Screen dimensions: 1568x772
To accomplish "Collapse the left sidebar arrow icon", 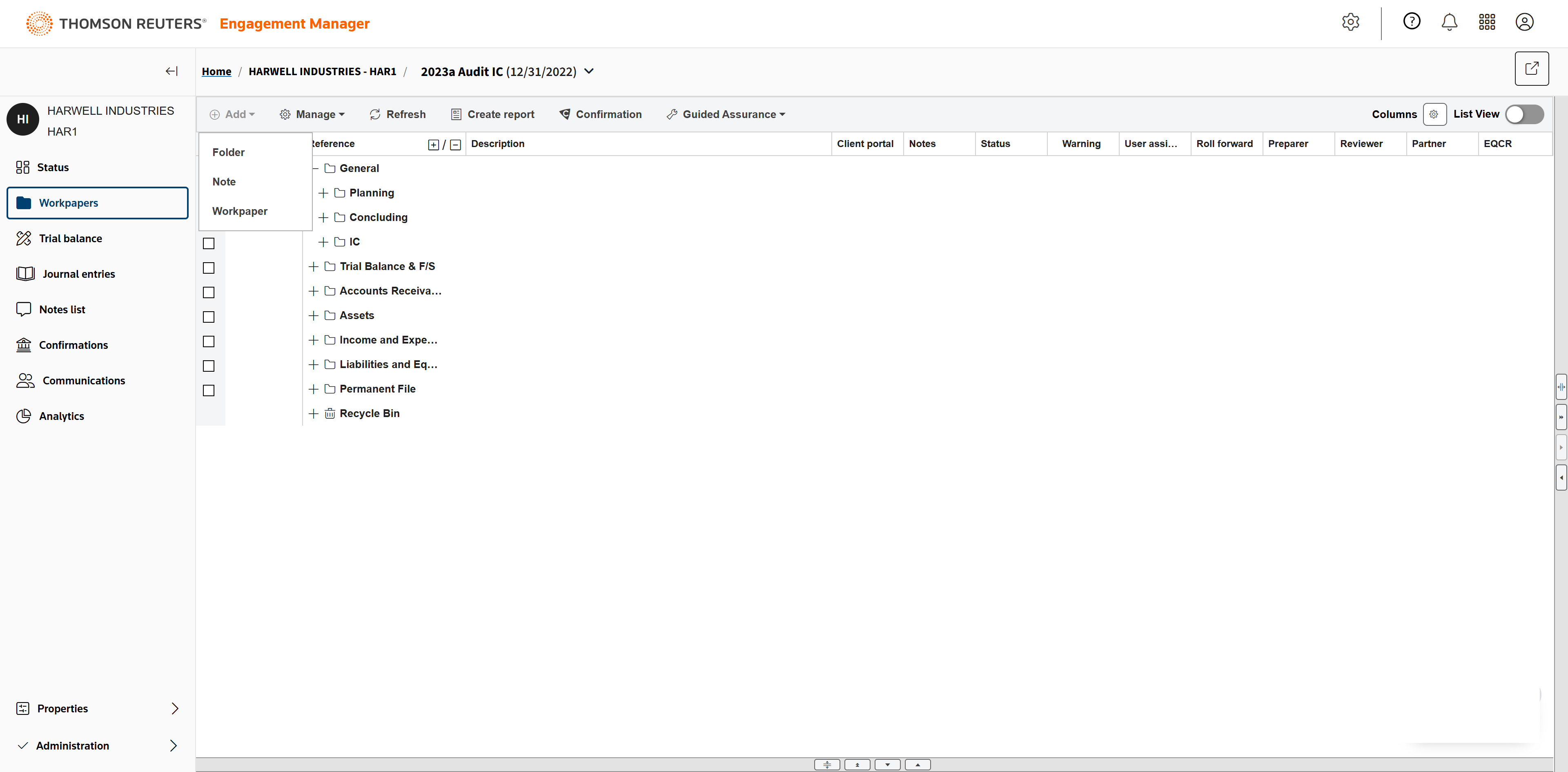I will pyautogui.click(x=171, y=71).
